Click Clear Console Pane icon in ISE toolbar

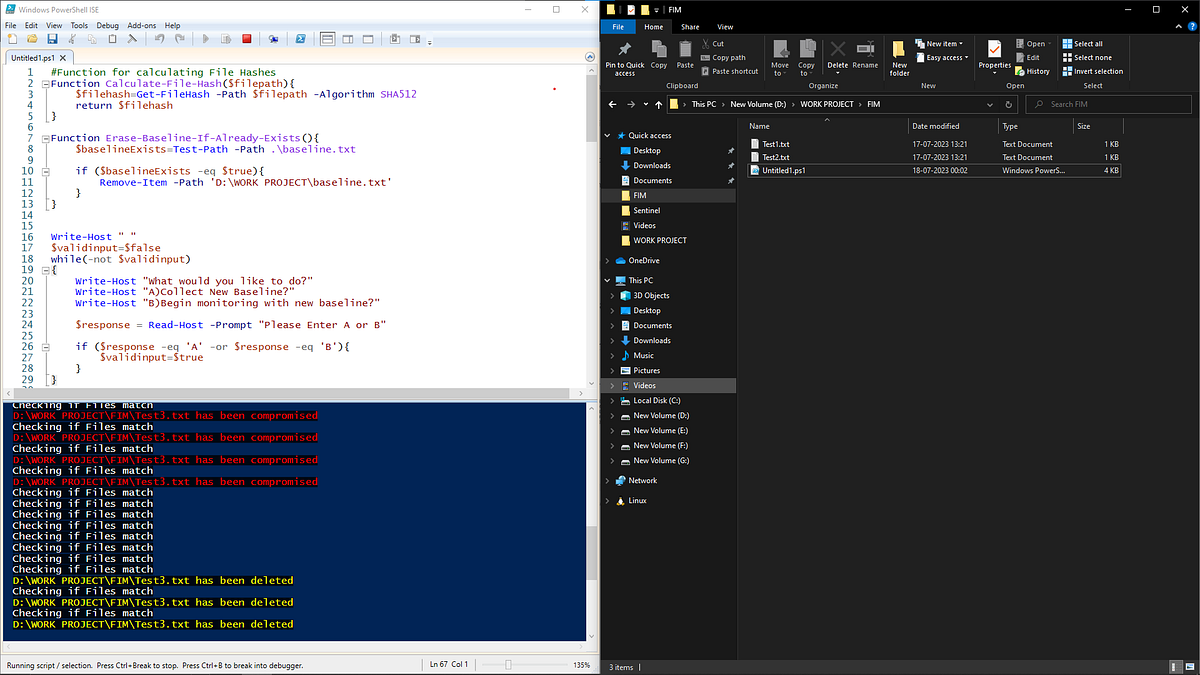pos(132,39)
